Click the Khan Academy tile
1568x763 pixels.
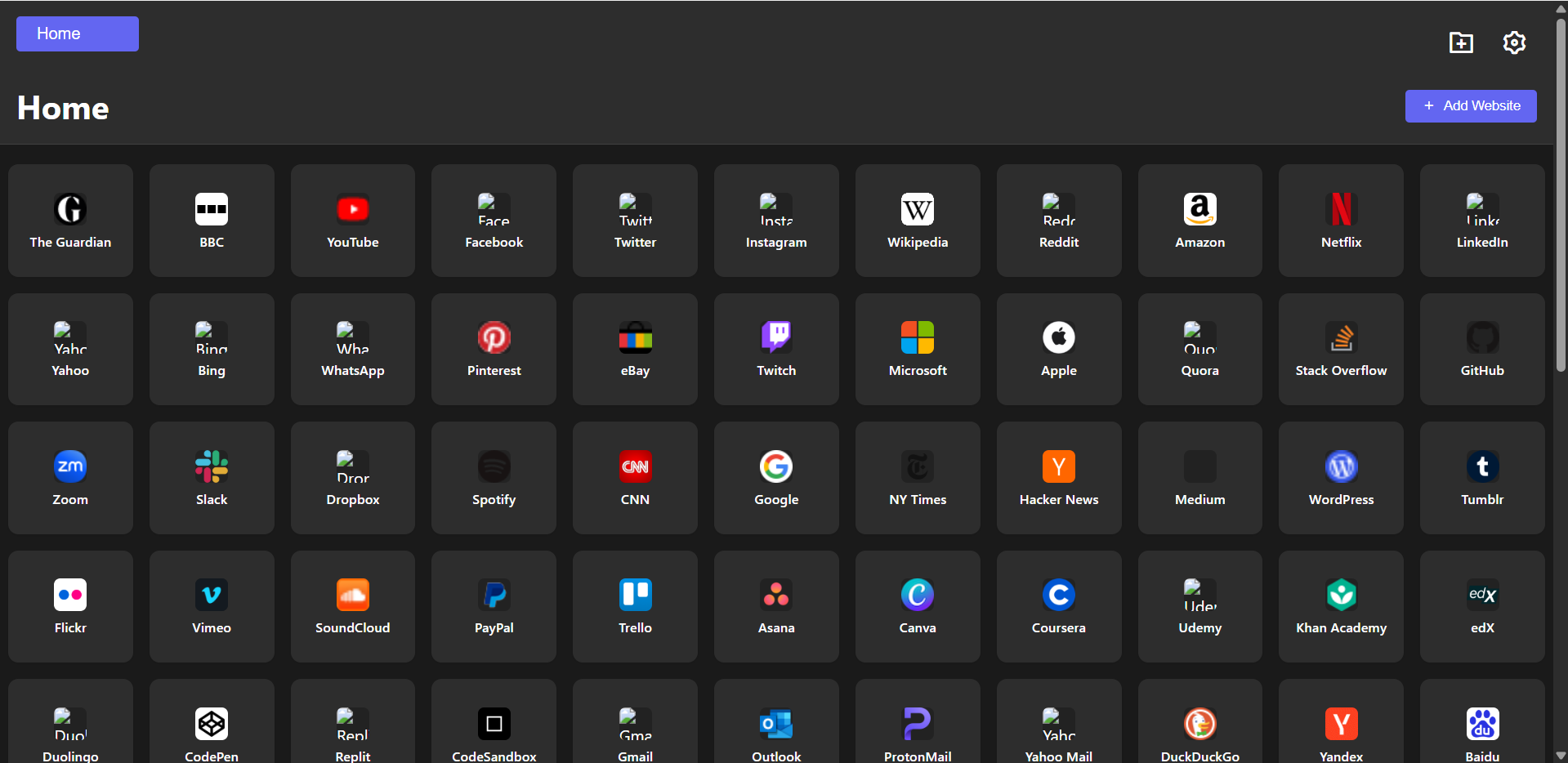[1341, 606]
